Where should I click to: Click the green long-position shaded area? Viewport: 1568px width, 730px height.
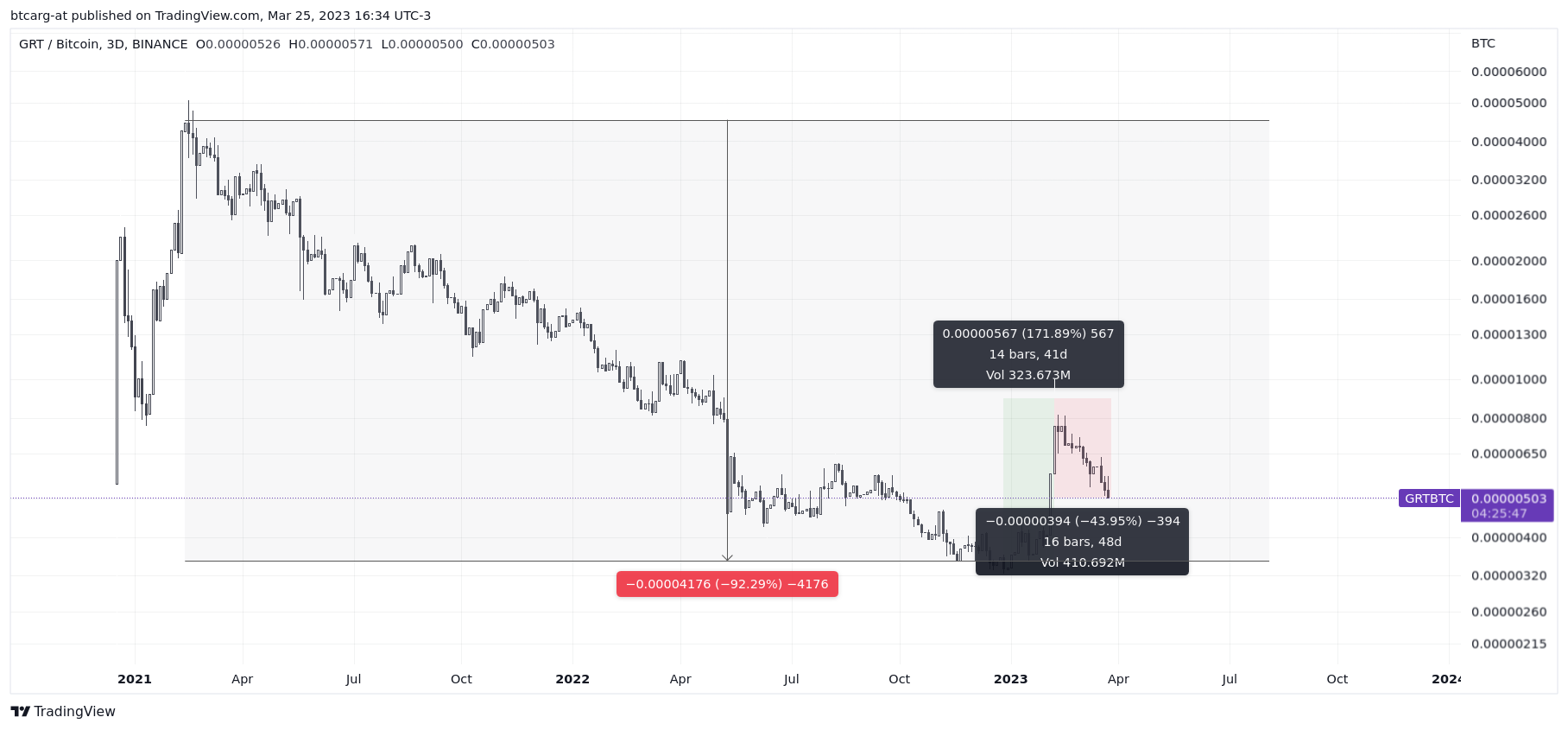[1027, 449]
